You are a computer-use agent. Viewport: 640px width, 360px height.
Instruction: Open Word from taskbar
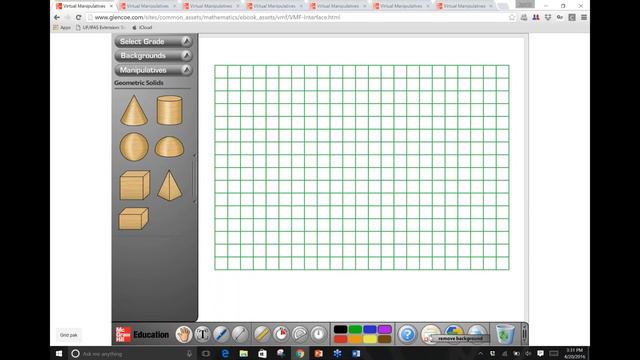pyautogui.click(x=356, y=353)
